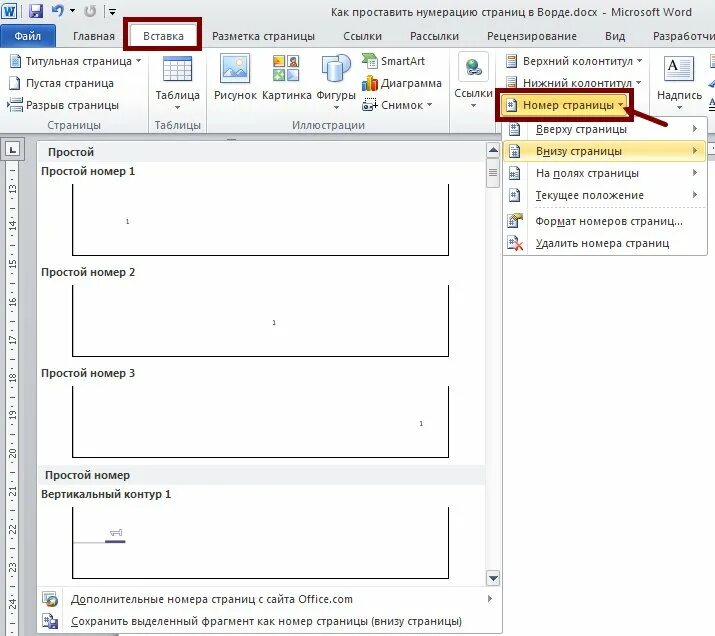Insert SmartArt graphic
The width and height of the screenshot is (715, 636).
pyautogui.click(x=393, y=61)
